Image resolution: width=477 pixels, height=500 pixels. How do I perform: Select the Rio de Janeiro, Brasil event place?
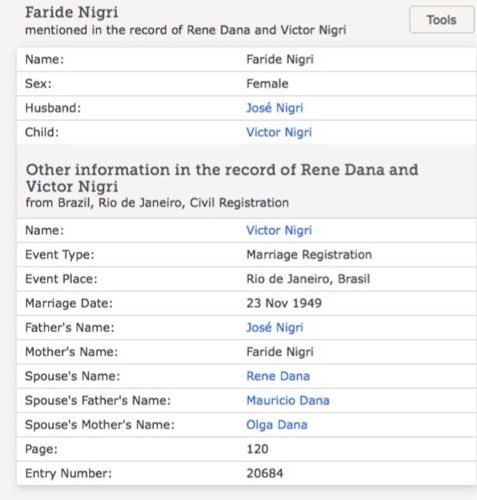point(308,279)
